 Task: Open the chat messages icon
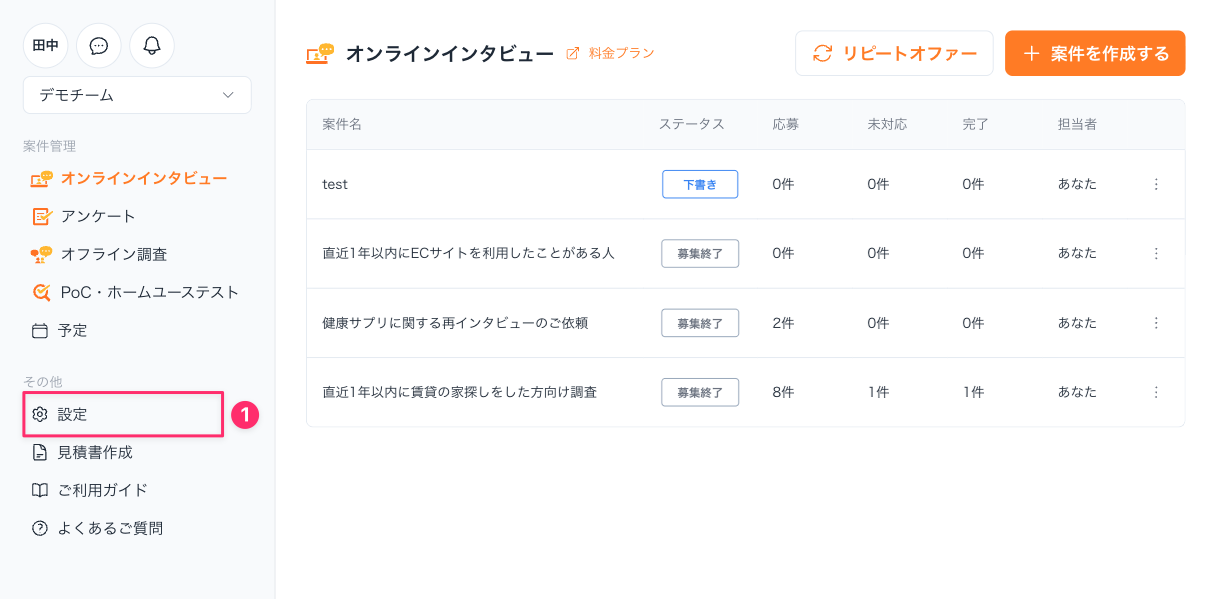coord(99,46)
